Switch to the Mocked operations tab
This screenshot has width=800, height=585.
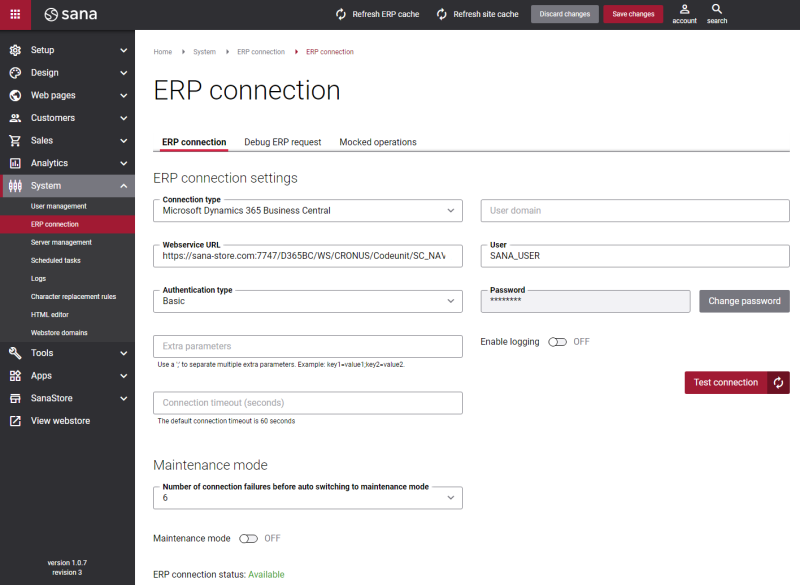pos(378,142)
